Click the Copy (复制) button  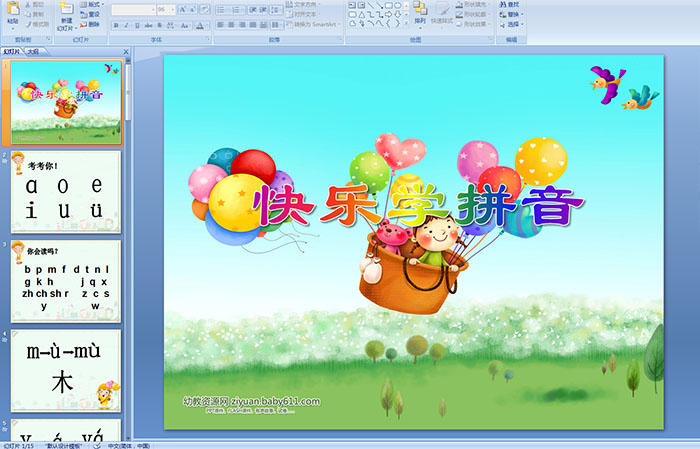tap(35, 14)
